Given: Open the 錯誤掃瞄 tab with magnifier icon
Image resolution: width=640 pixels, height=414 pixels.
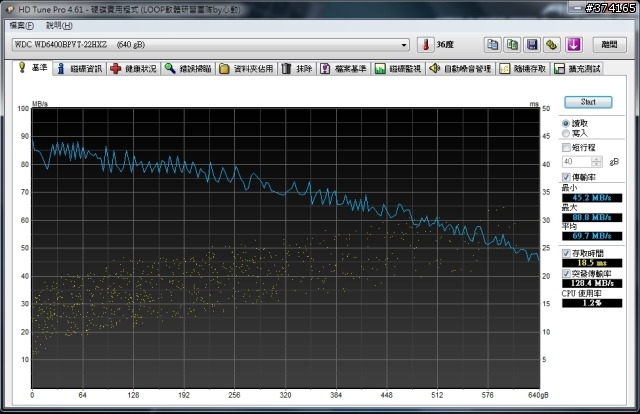Looking at the screenshot, I should (x=188, y=69).
